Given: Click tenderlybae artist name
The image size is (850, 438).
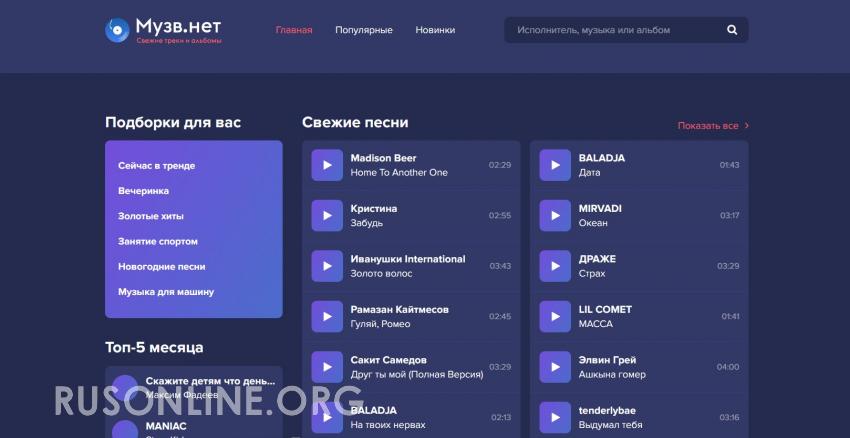Looking at the screenshot, I should (607, 410).
